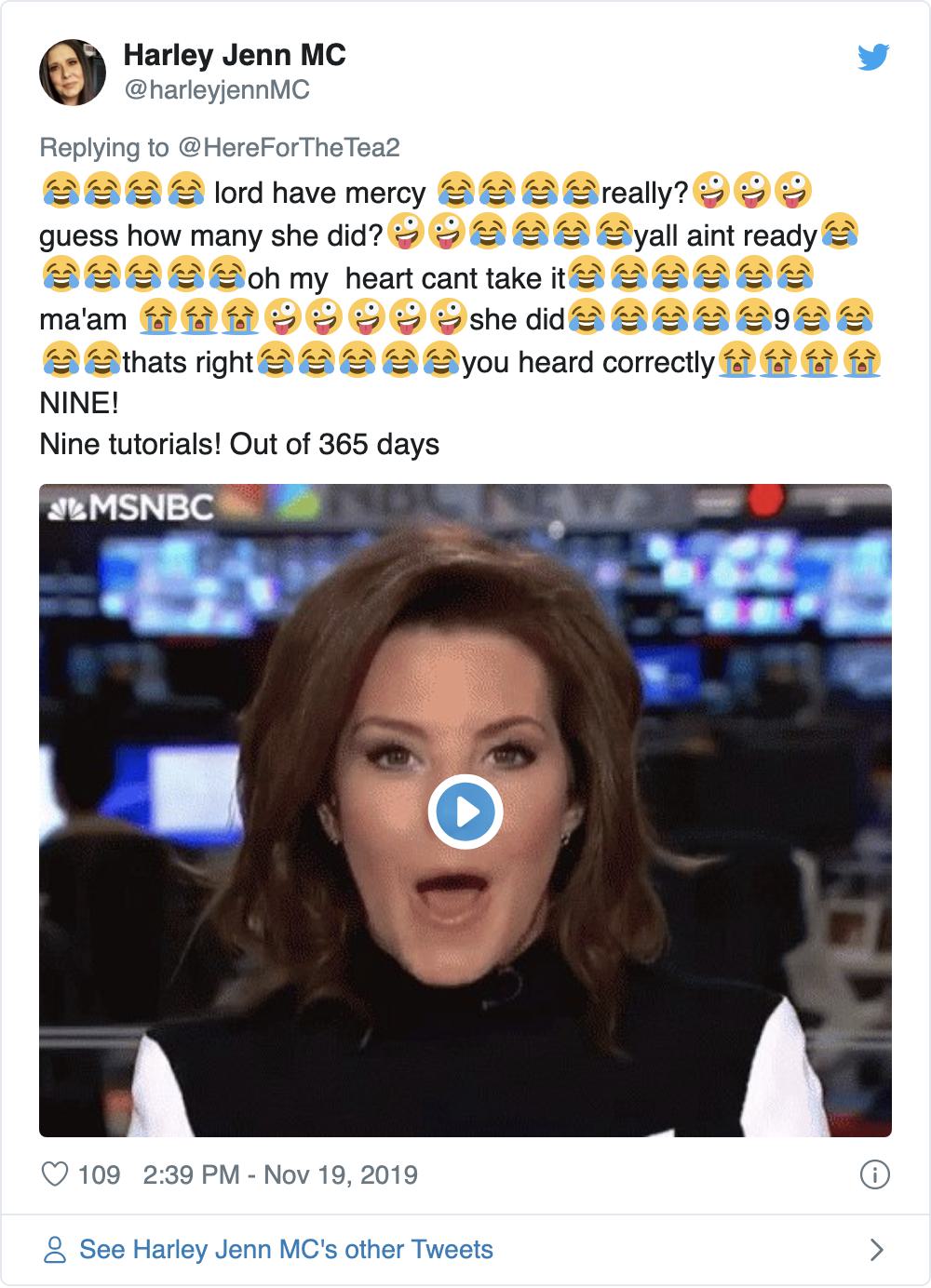Click the 'NINE!' line in the tweet

pyautogui.click(x=79, y=403)
